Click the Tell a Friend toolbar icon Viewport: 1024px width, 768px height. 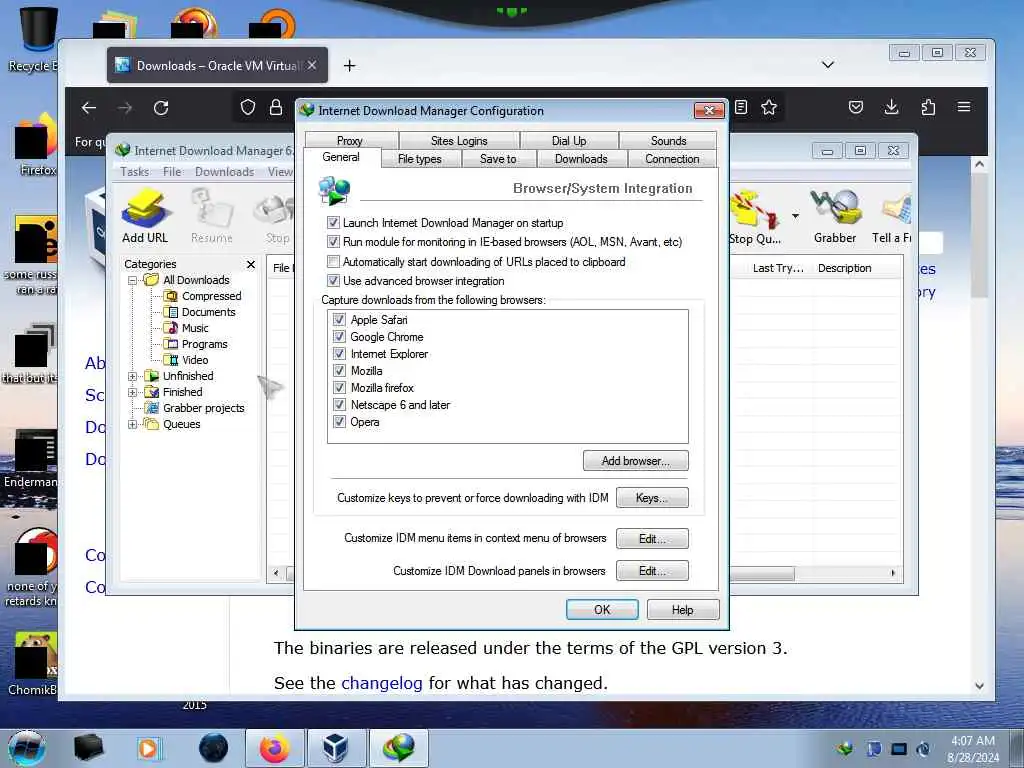(x=892, y=216)
